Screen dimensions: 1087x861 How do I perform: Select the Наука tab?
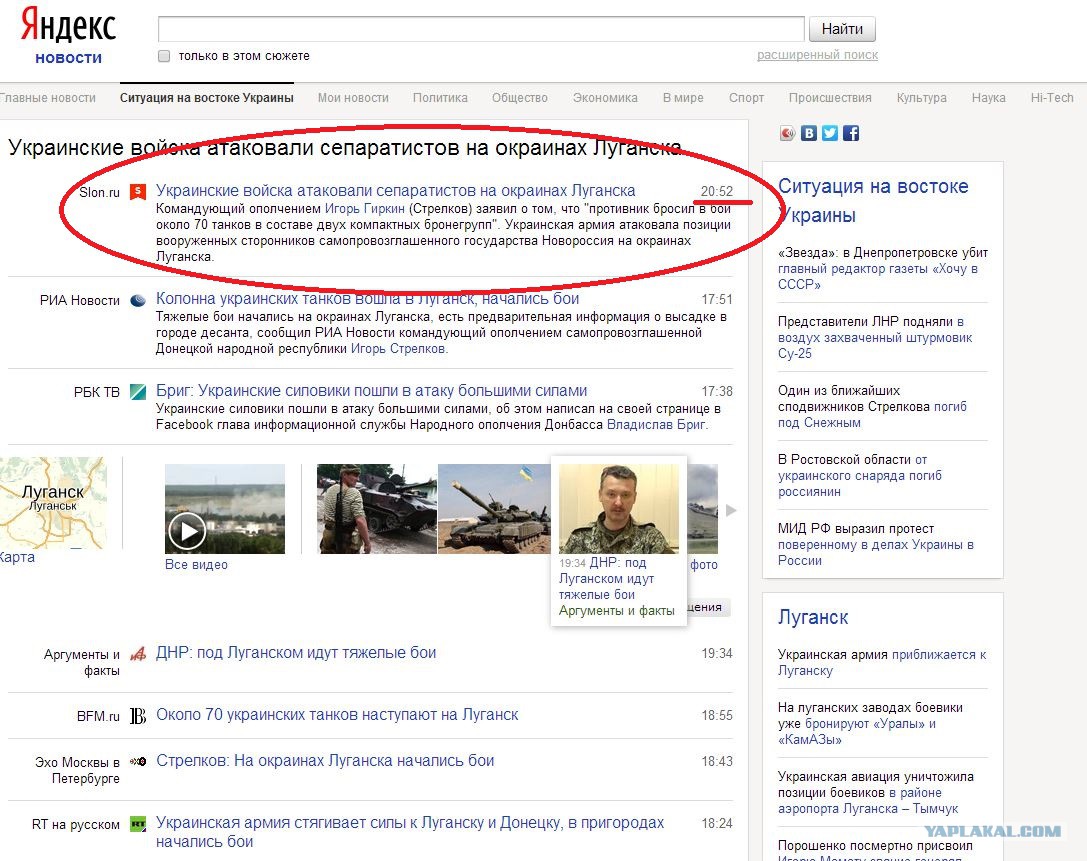tap(989, 98)
